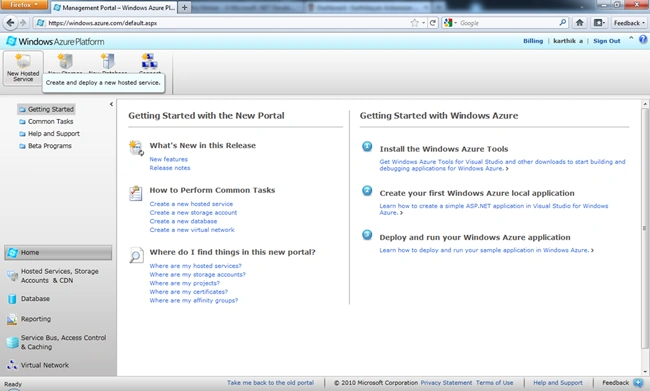Open the Billing link in header
The width and height of the screenshot is (650, 391).
(533, 41)
